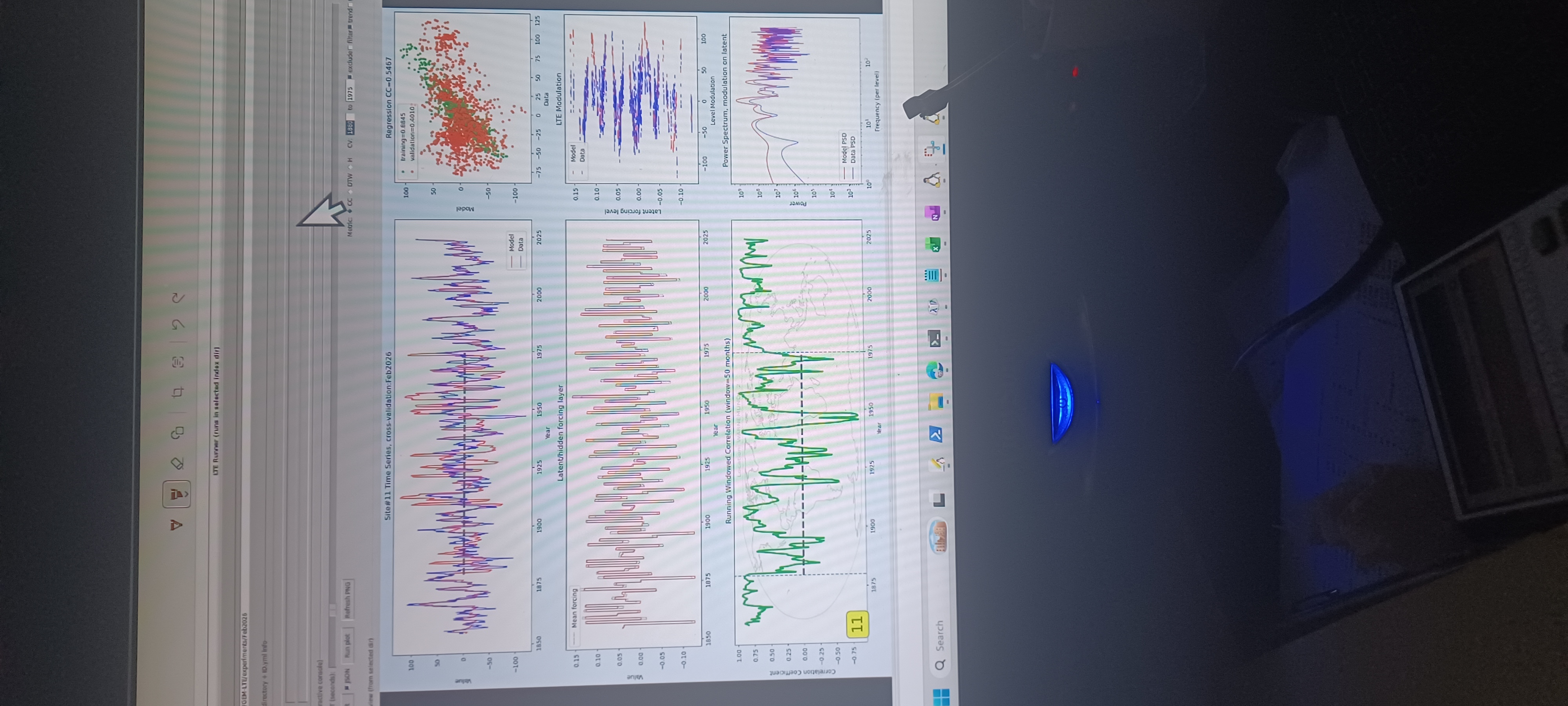Open File Explorer from the taskbar
Viewport: 1568px width, 706px height.
tap(936, 402)
